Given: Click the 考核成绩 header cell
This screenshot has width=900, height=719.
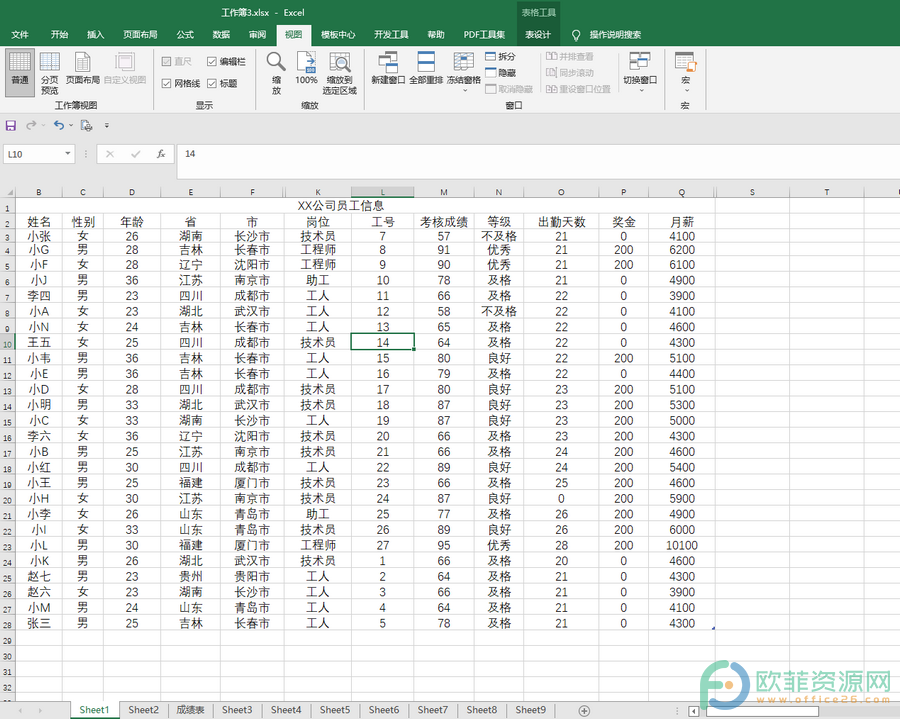Looking at the screenshot, I should tap(444, 222).
